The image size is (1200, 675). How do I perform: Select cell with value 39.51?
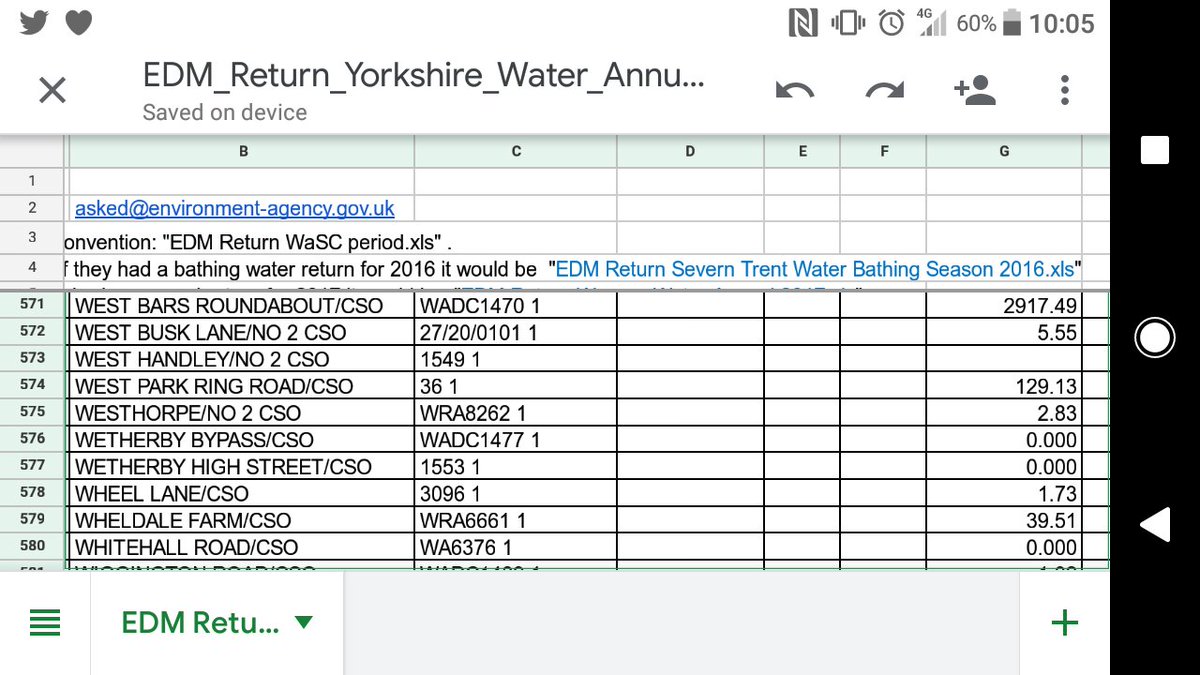pos(1004,521)
